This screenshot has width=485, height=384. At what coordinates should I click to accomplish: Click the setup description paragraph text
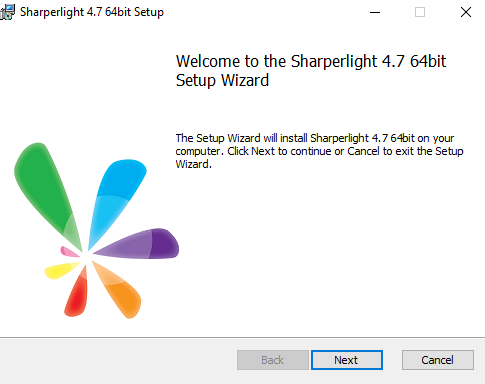[x=319, y=151]
